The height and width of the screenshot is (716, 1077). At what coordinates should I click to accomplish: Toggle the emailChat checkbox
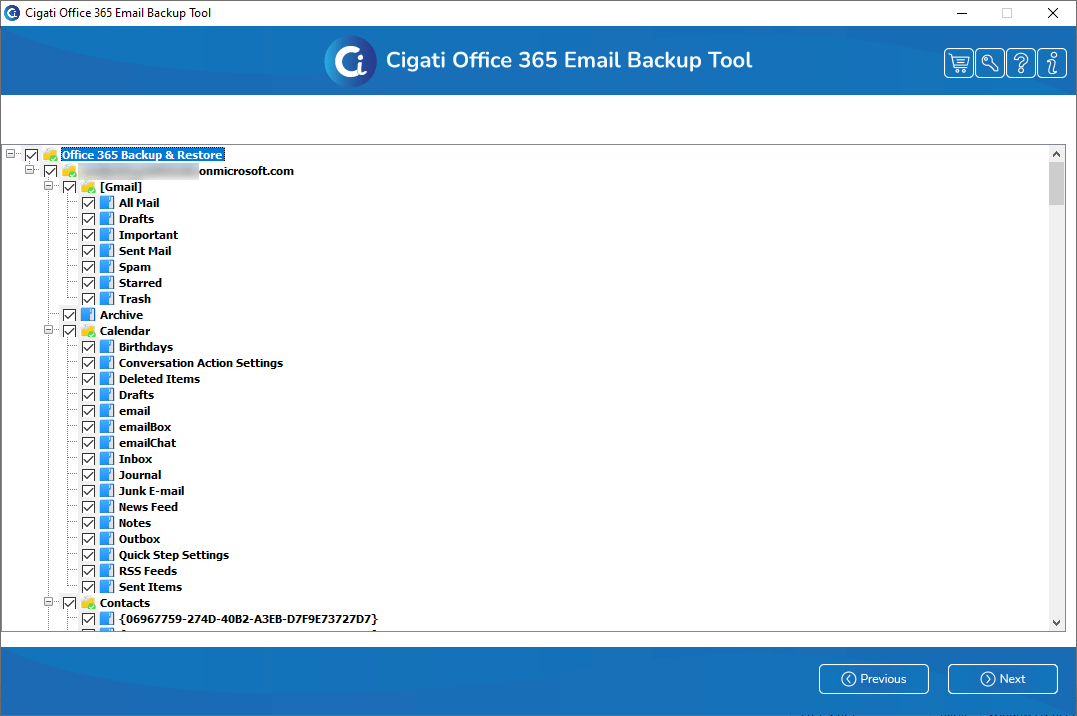pyautogui.click(x=89, y=443)
